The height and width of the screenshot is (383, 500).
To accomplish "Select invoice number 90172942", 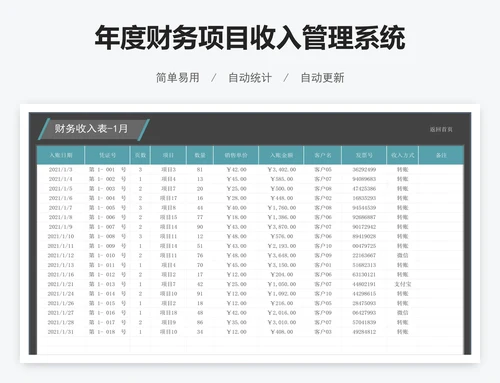I will click(364, 227).
